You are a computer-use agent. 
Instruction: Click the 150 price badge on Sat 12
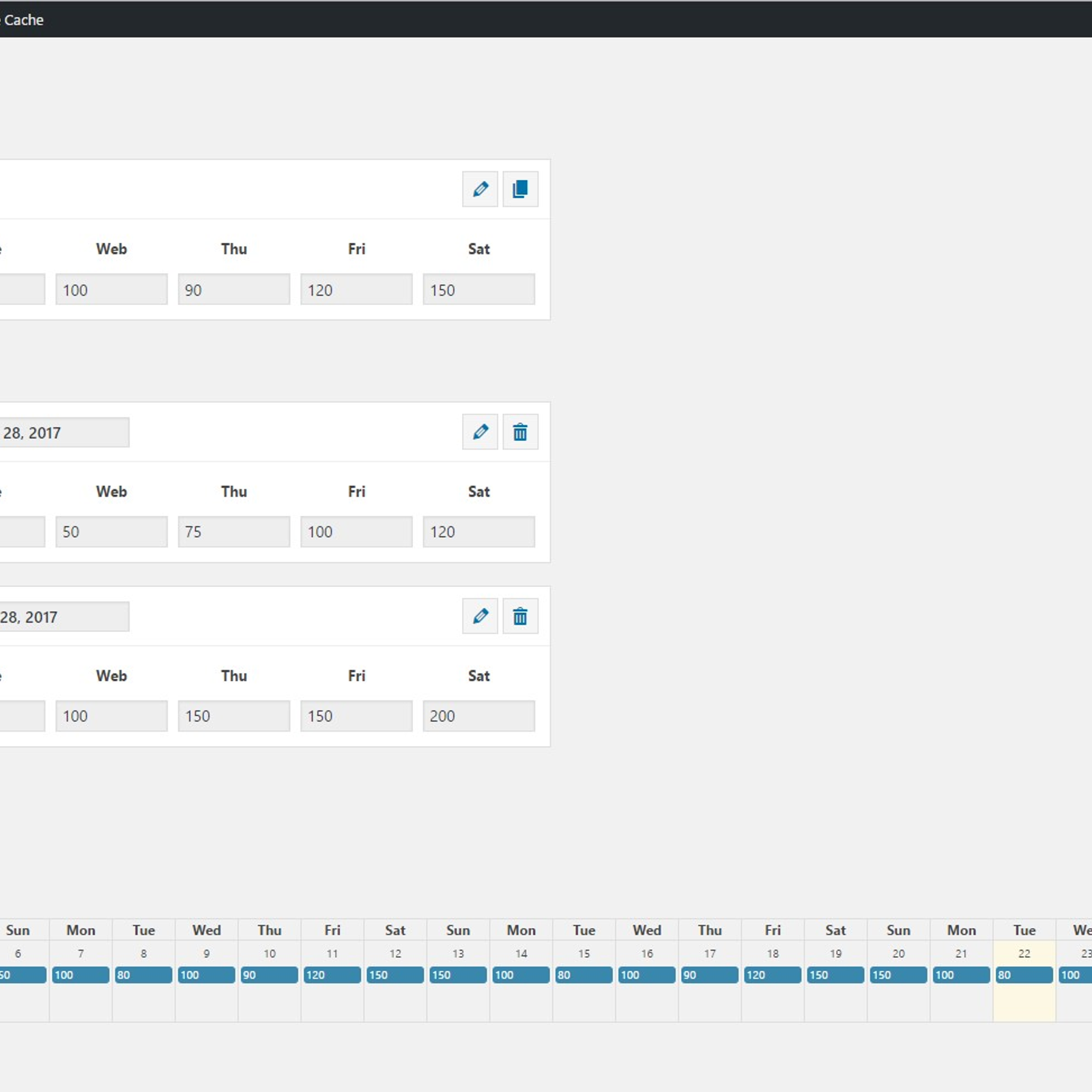click(x=395, y=975)
